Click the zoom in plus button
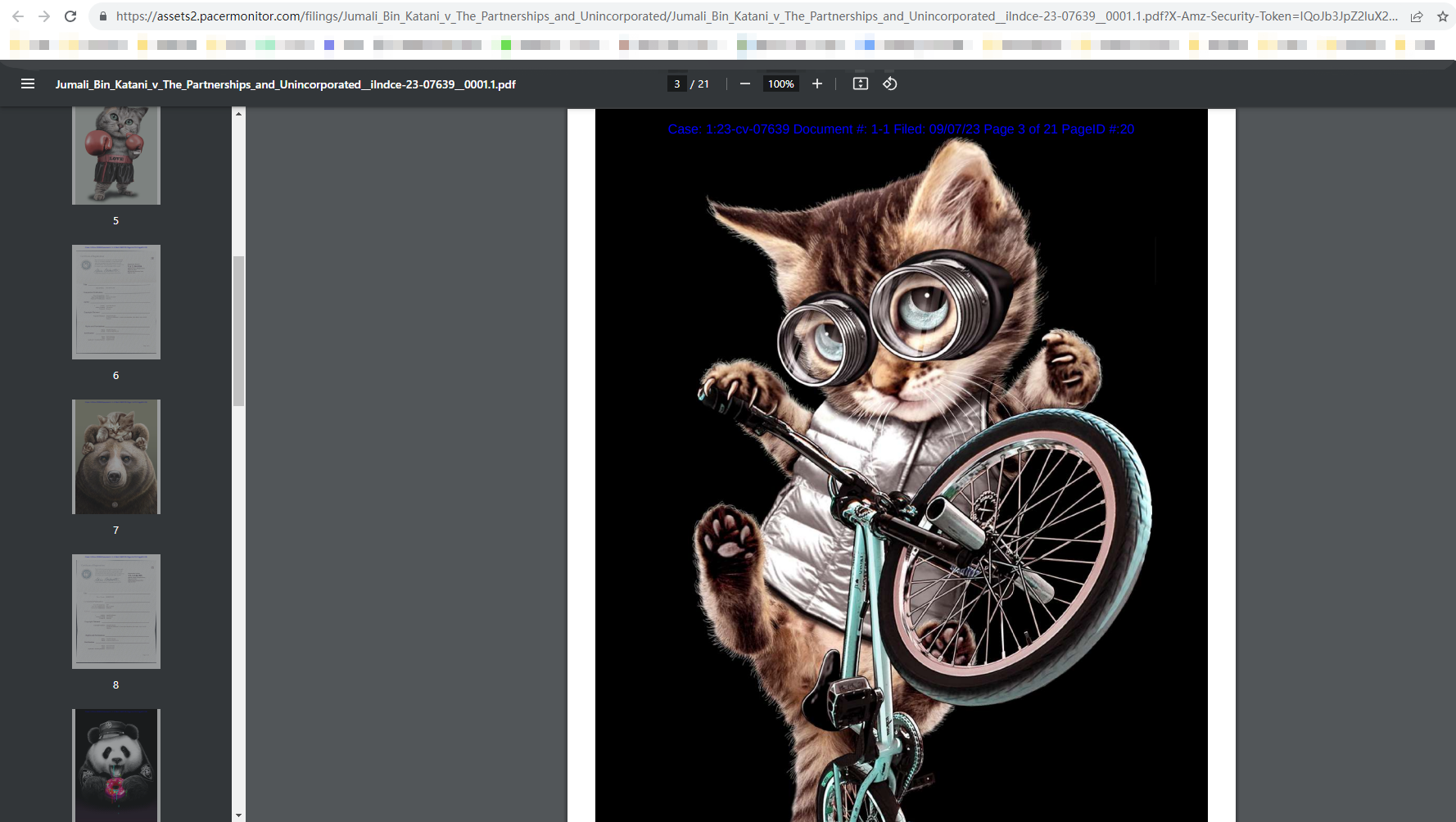 [816, 84]
